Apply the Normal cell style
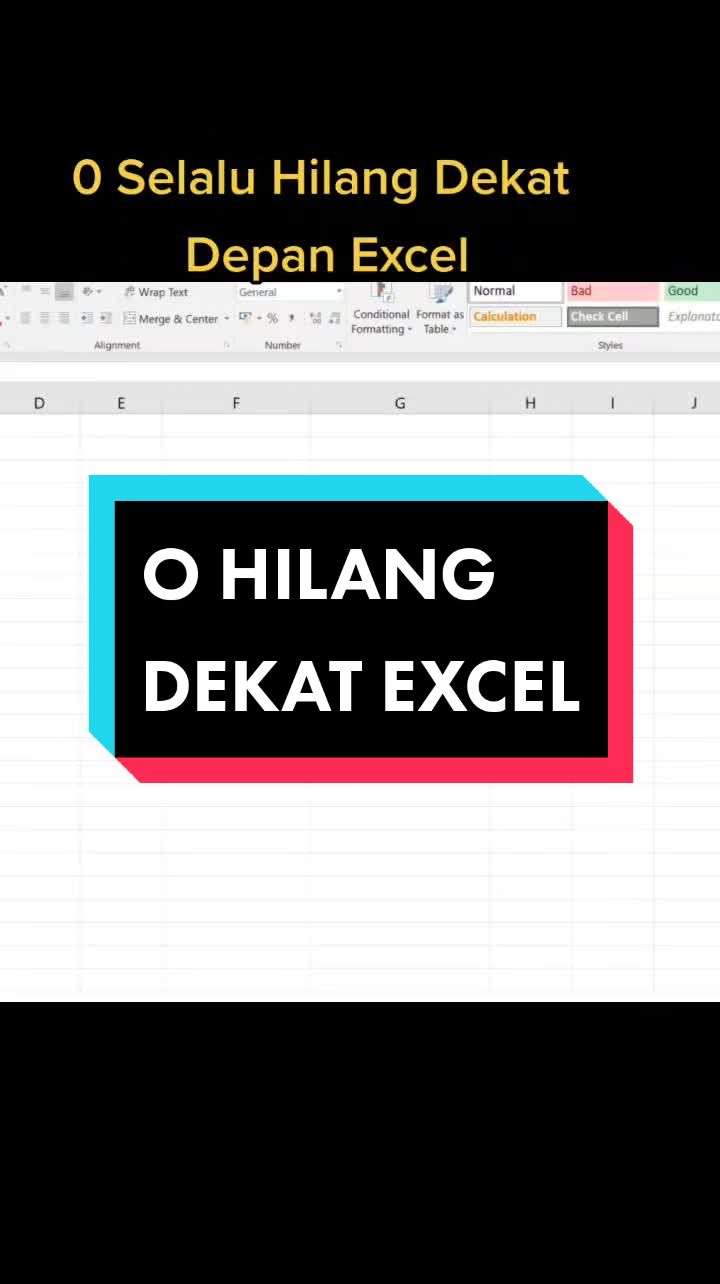 [515, 291]
